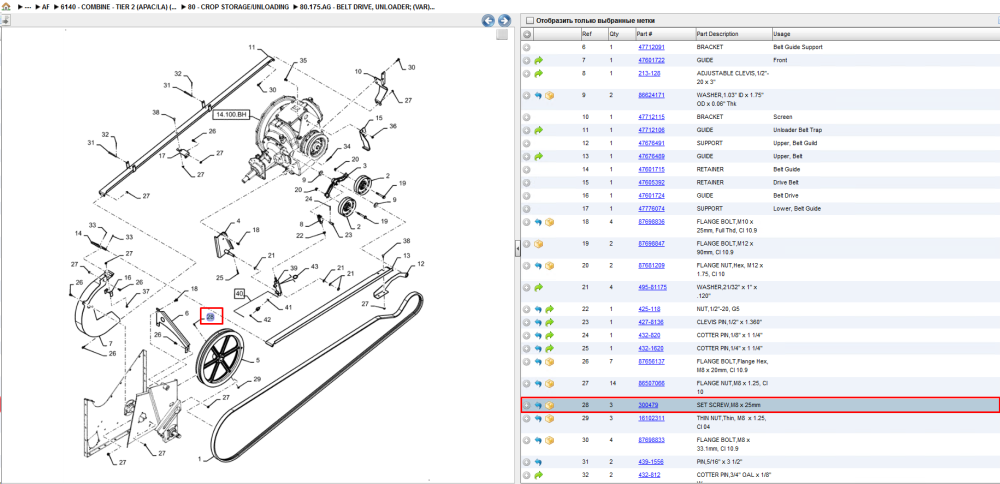
Task: Click box icon in ref 26 row
Action: [x=549, y=362]
